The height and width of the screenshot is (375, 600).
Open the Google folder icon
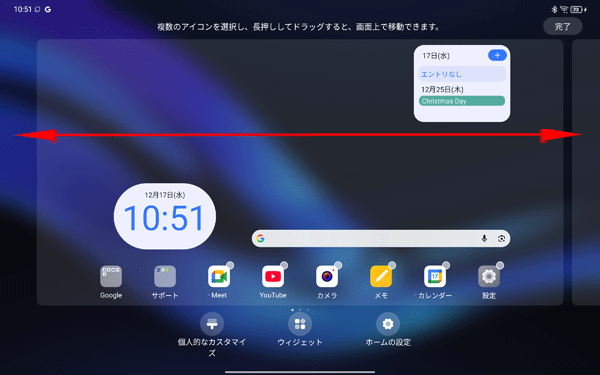[x=111, y=276]
